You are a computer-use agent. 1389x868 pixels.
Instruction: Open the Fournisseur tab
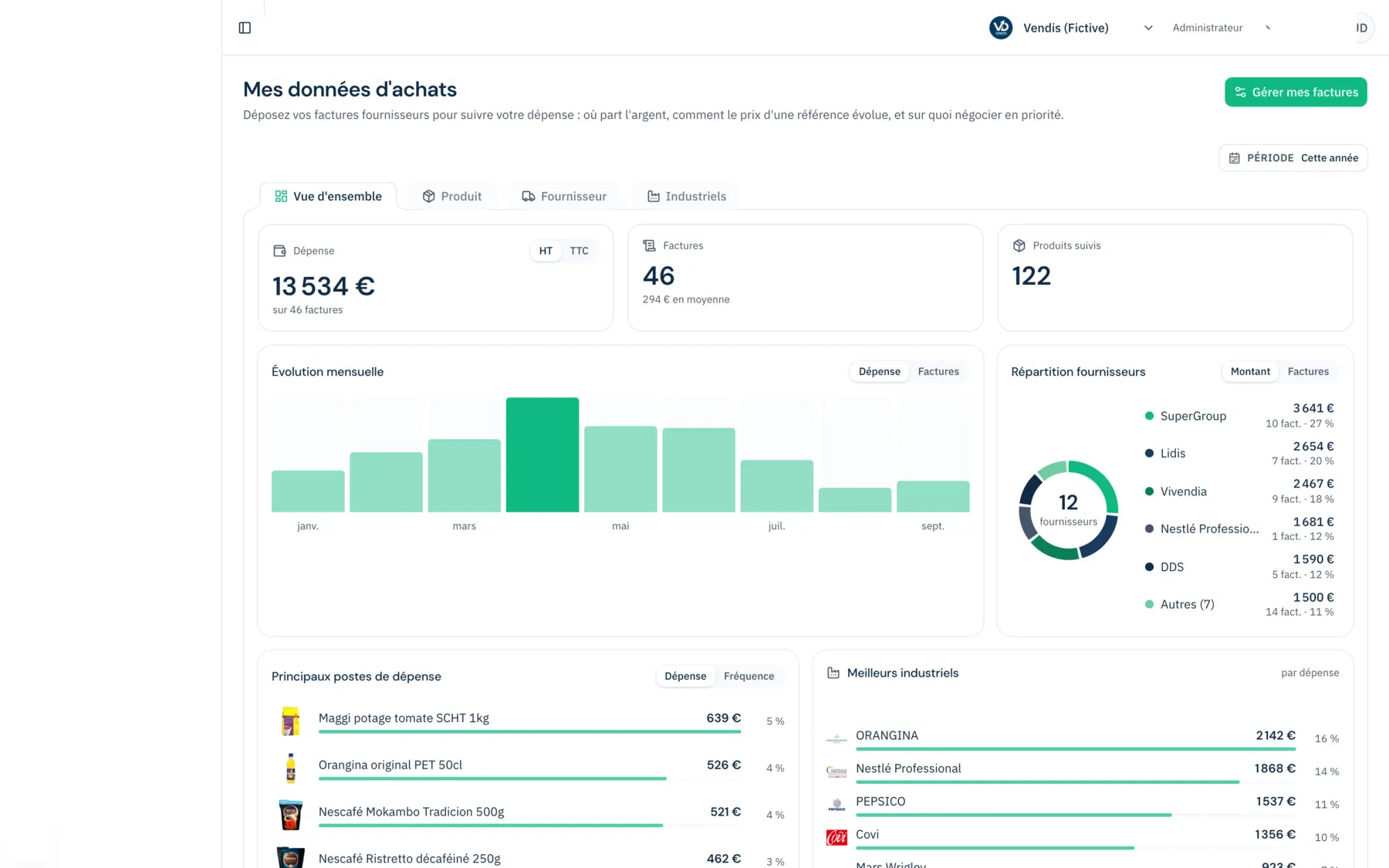pos(564,196)
